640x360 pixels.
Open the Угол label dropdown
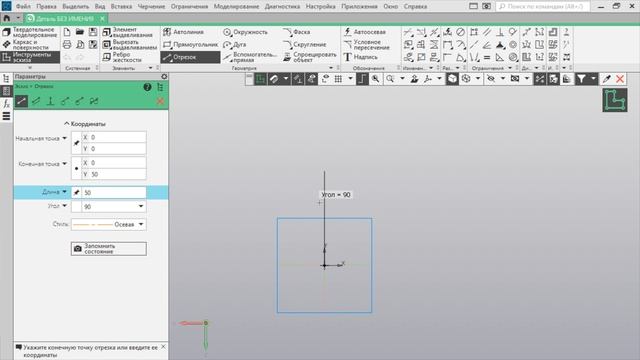coord(64,206)
